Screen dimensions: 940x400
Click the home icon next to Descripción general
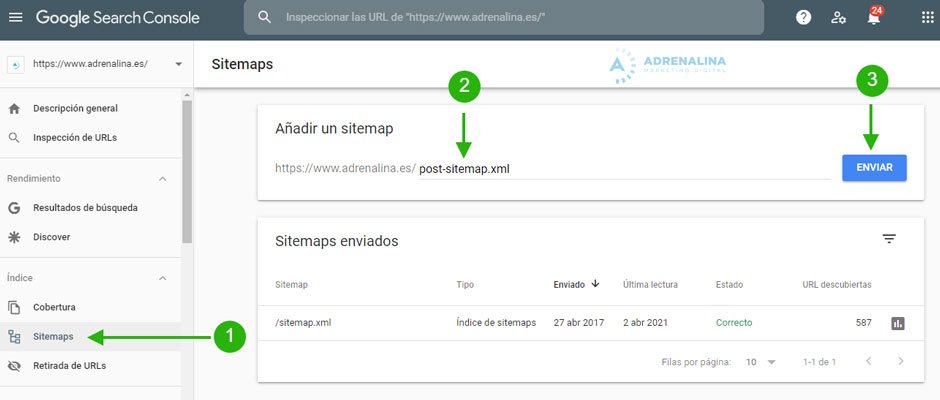point(14,109)
